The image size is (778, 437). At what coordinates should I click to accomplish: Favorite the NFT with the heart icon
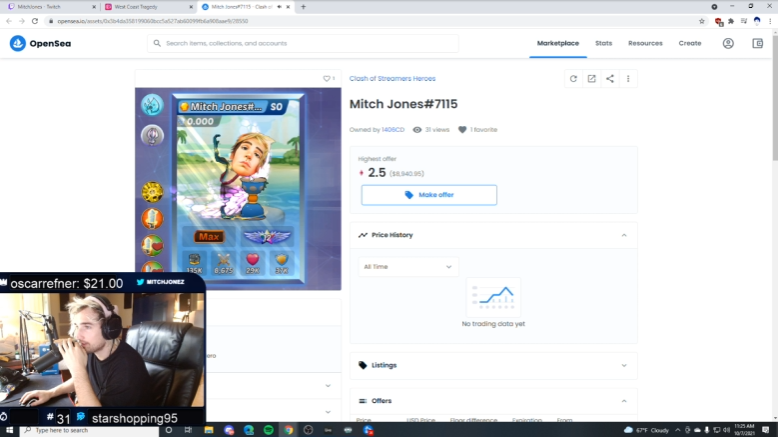pos(326,78)
